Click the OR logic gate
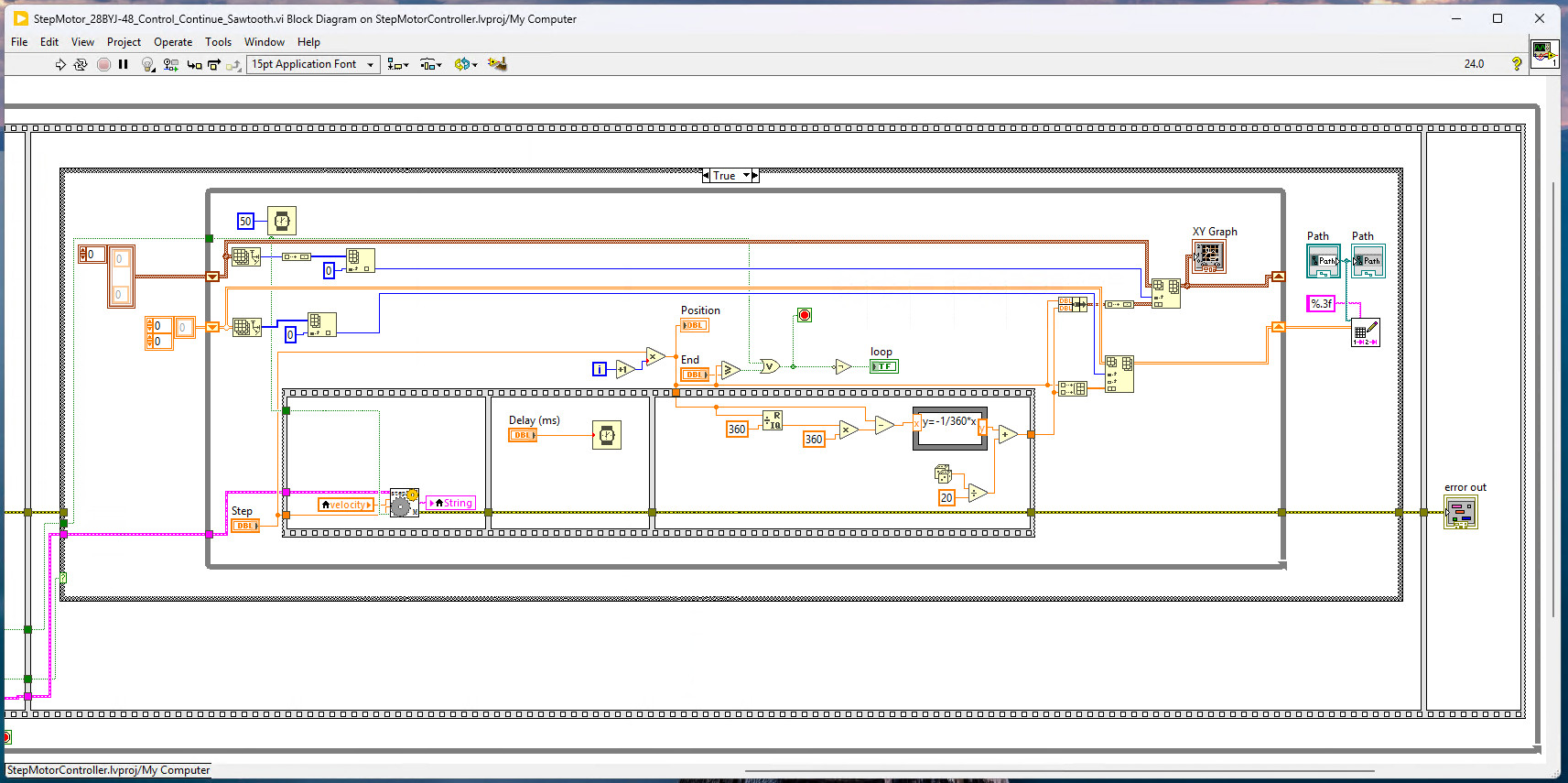Screen dimensions: 1568x783 pyautogui.click(x=770, y=366)
